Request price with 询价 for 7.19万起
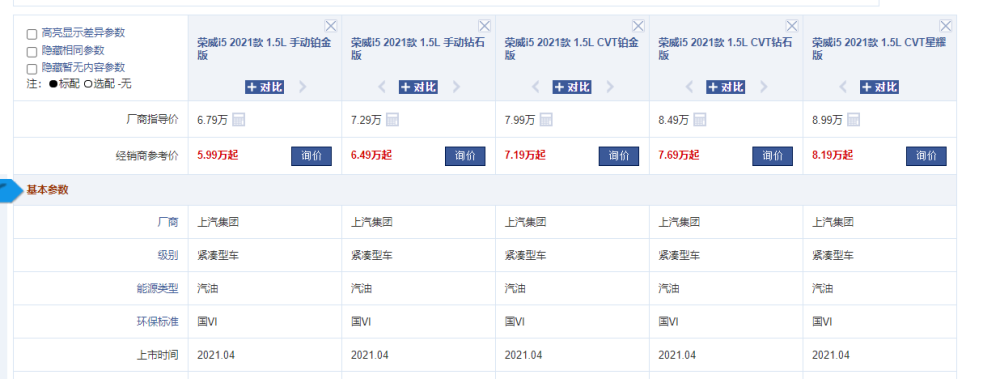This screenshot has width=1000, height=379. pyautogui.click(x=619, y=156)
